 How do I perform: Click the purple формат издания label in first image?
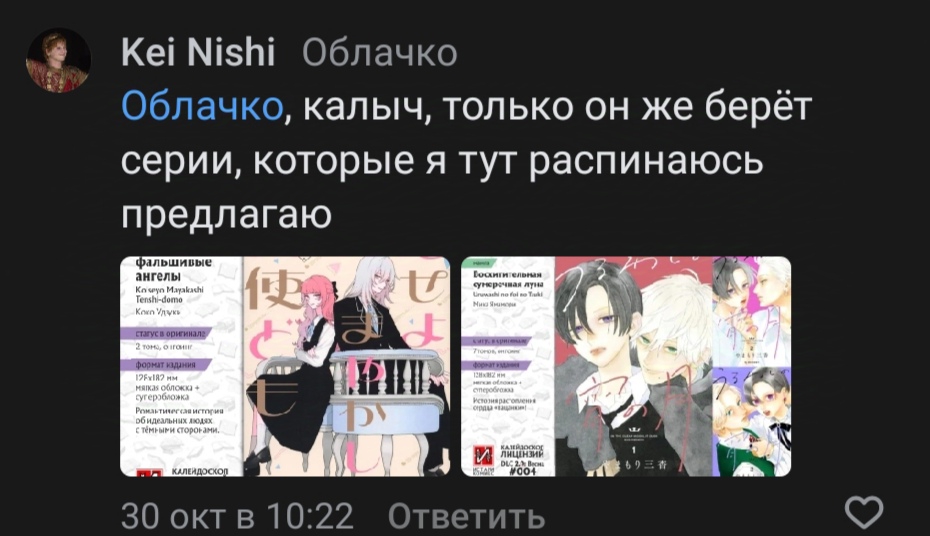click(165, 365)
